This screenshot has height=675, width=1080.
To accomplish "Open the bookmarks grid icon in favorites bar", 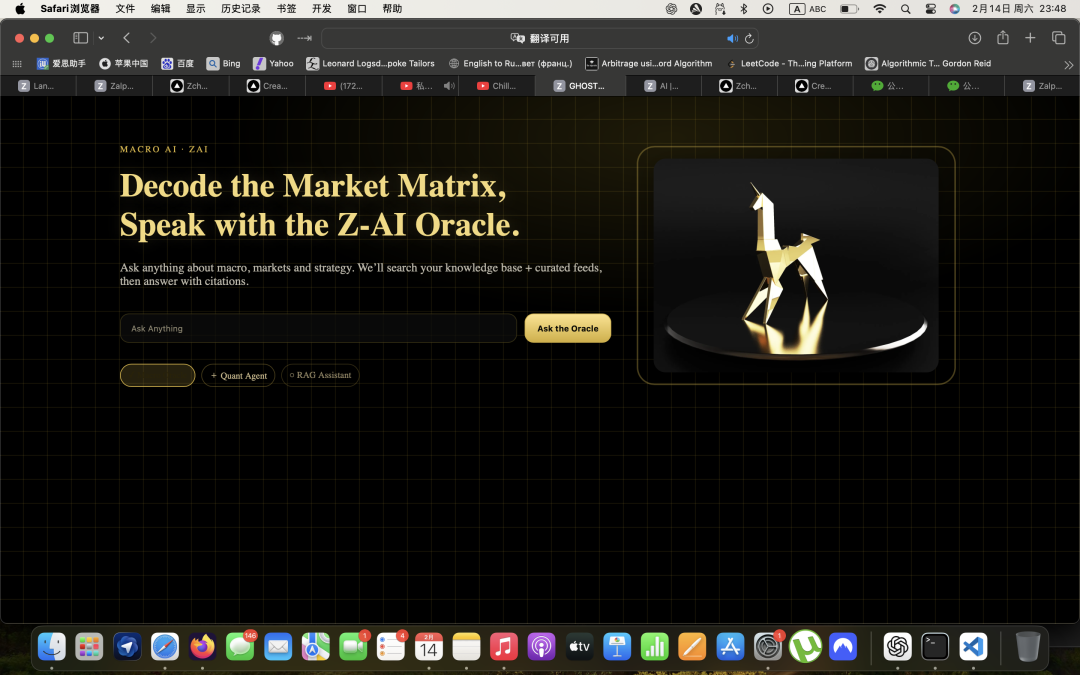I will pos(17,63).
